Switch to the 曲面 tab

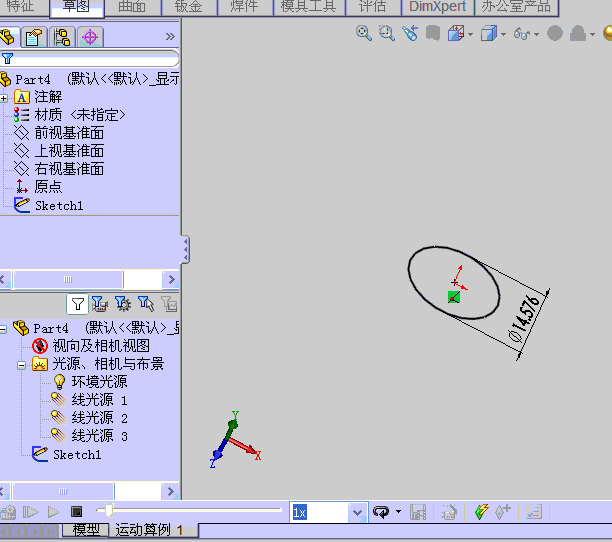pos(132,7)
